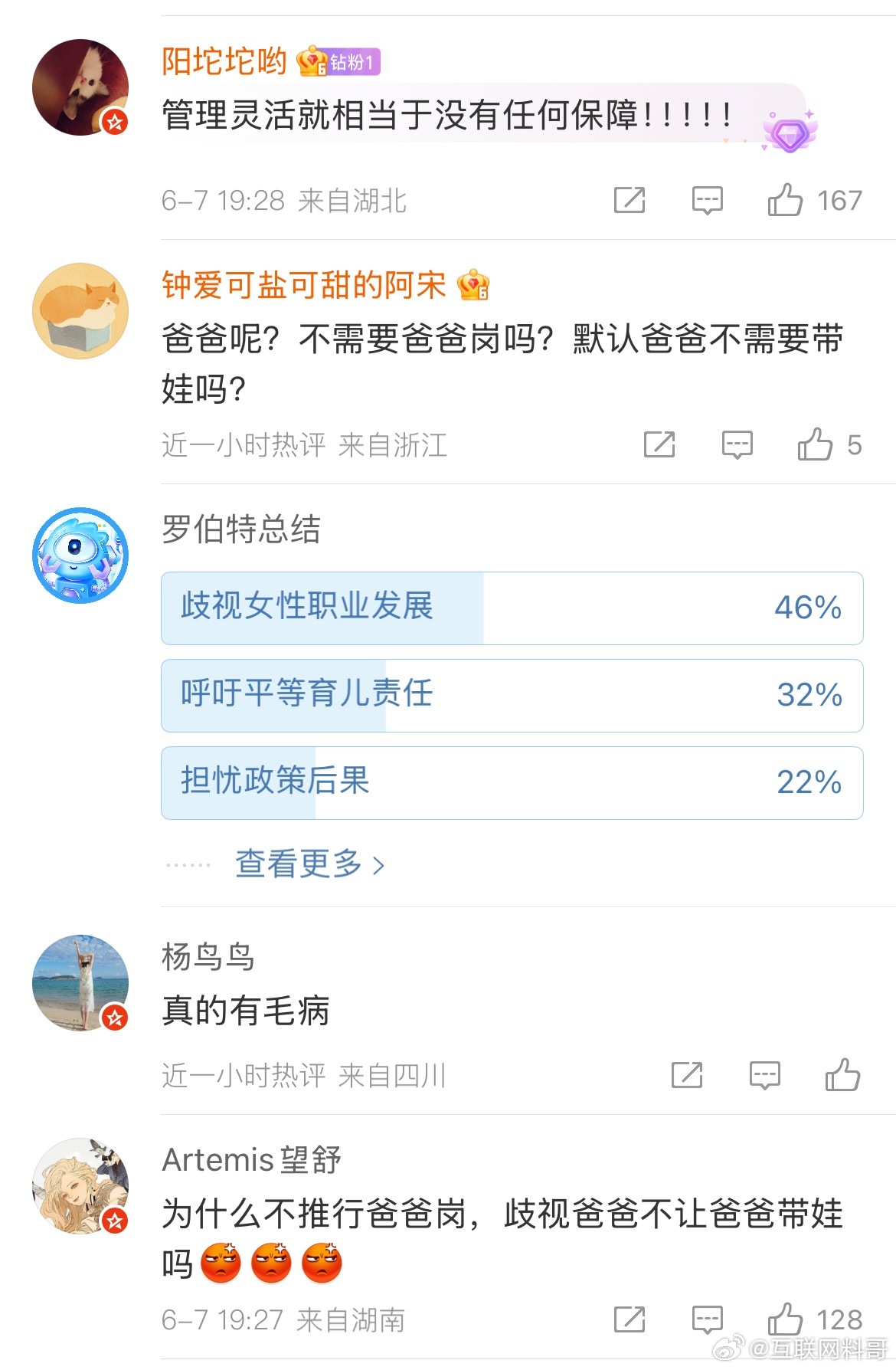896x1370 pixels.
Task: Reply to 阳坨坨哟's comment via comment icon
Action: (707, 201)
